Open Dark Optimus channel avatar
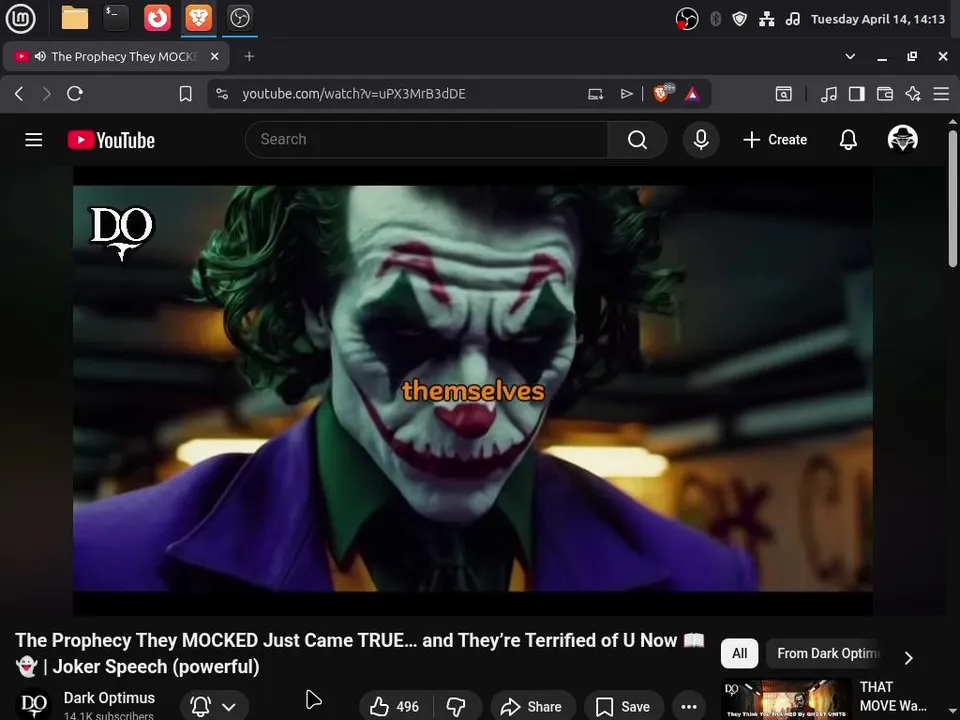The image size is (960, 720). [x=34, y=705]
